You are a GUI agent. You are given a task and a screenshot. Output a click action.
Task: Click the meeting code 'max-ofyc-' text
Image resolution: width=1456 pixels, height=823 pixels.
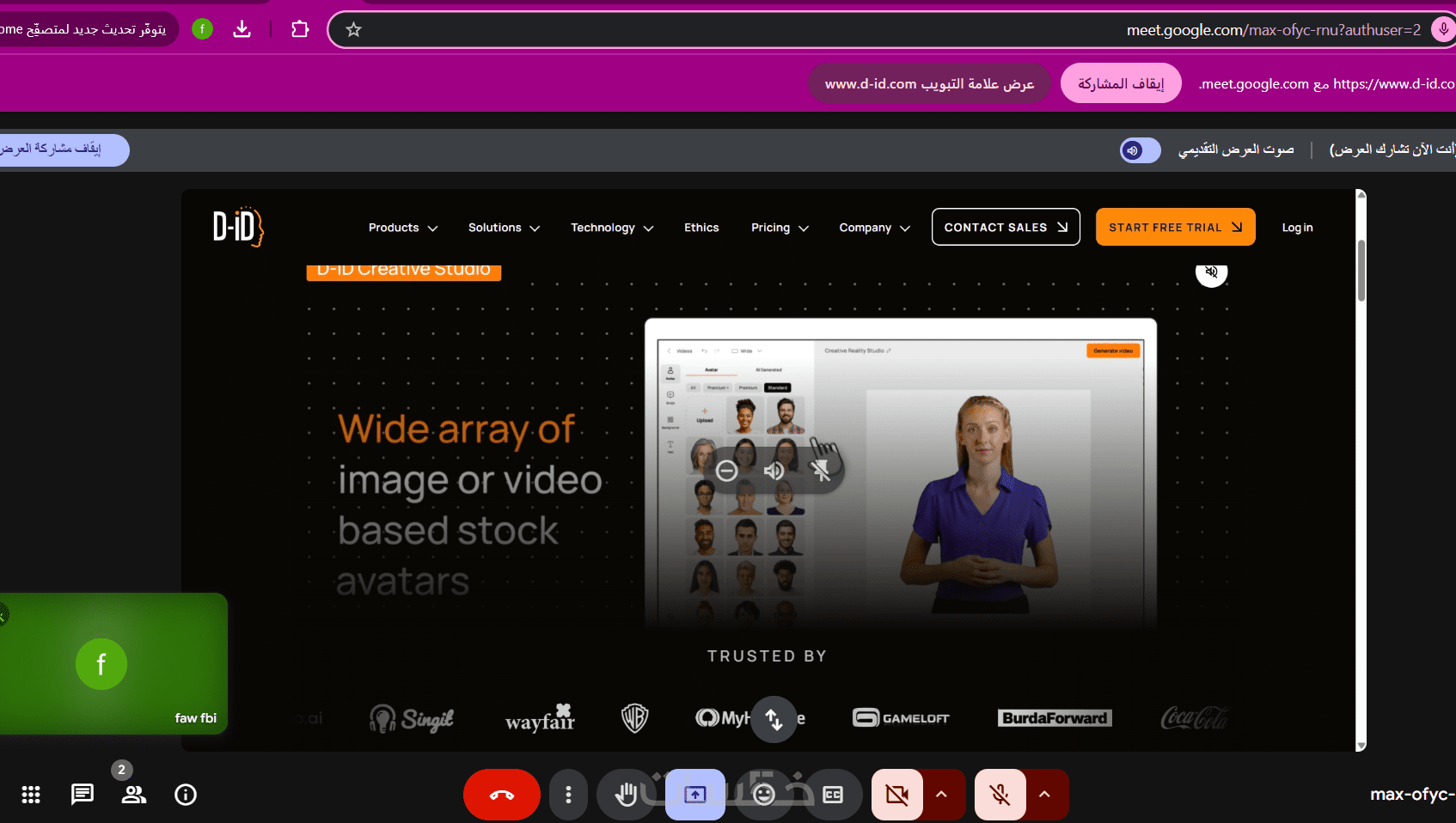(x=1412, y=795)
